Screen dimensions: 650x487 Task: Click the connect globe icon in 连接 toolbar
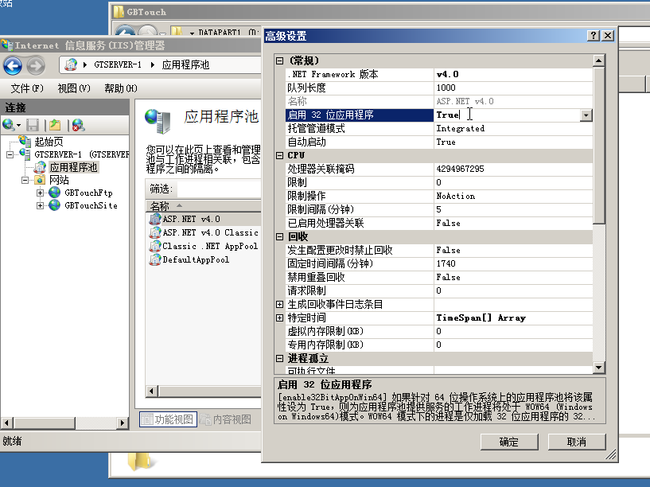(8, 125)
